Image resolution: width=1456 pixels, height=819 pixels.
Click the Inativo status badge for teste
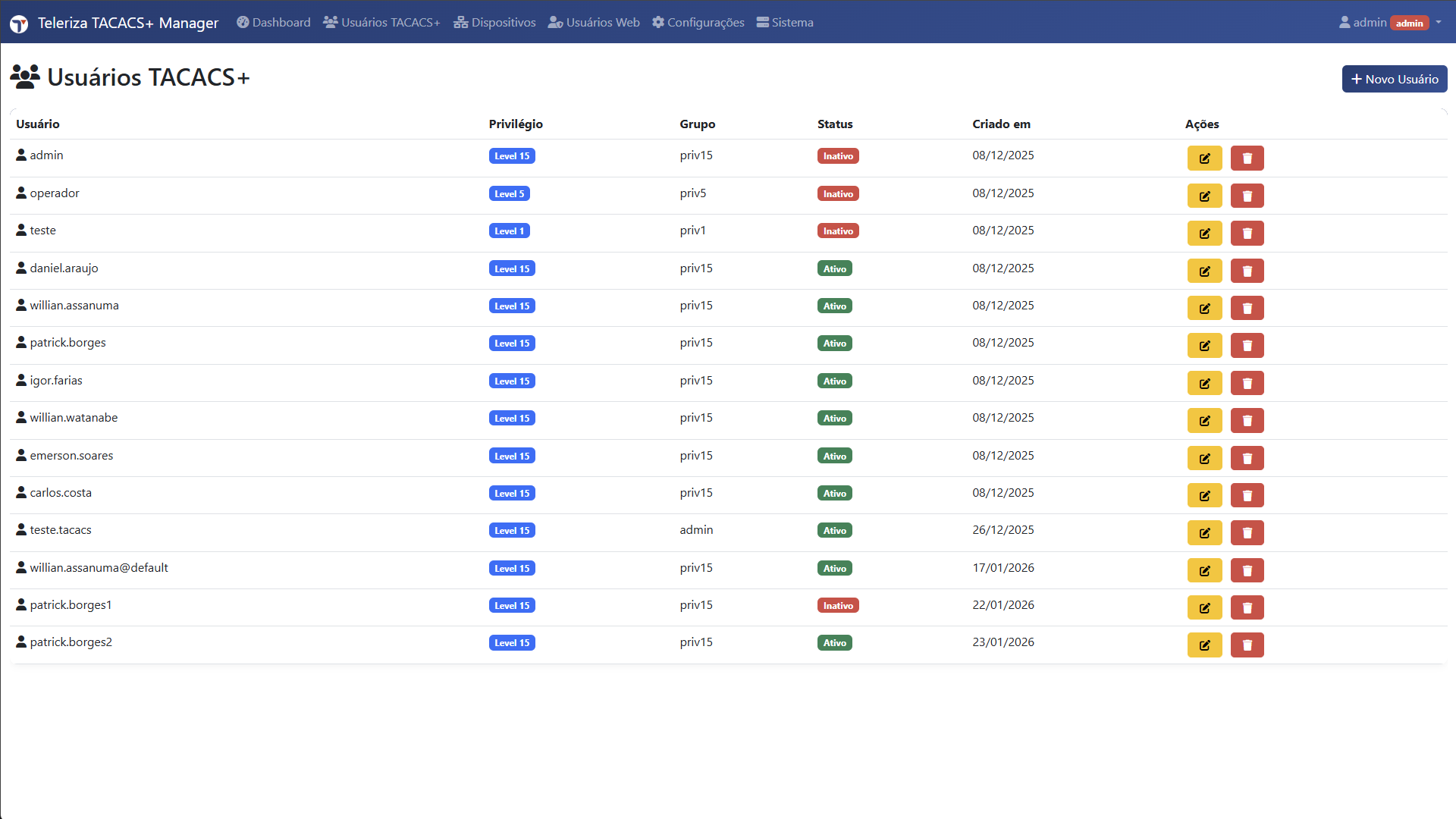click(838, 231)
